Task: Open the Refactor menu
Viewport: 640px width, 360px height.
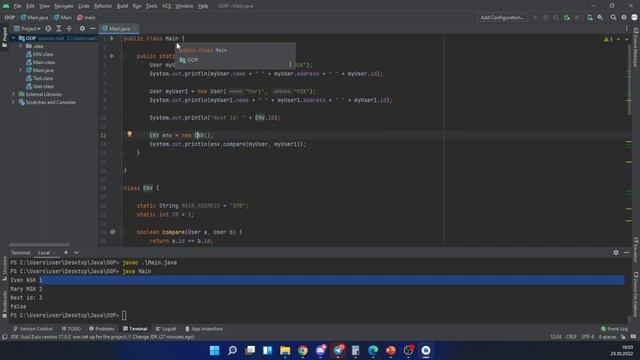Action: (103, 6)
